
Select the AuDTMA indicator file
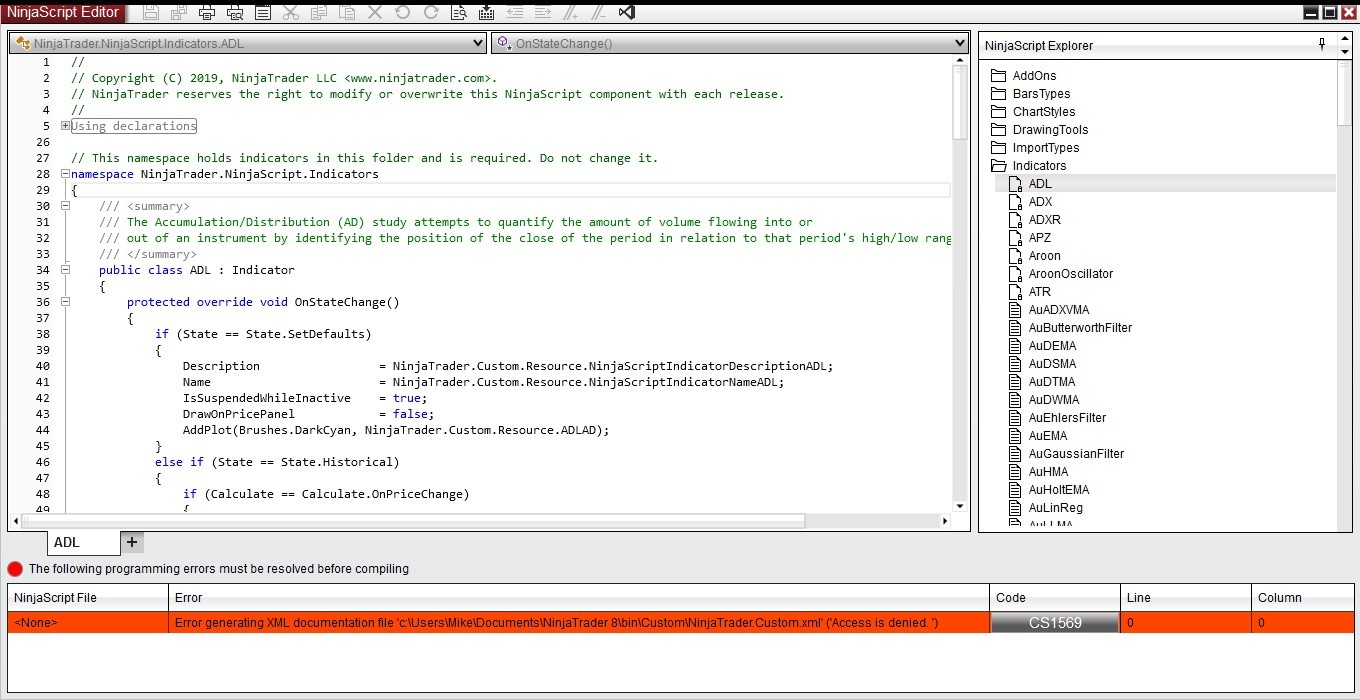coord(1041,382)
